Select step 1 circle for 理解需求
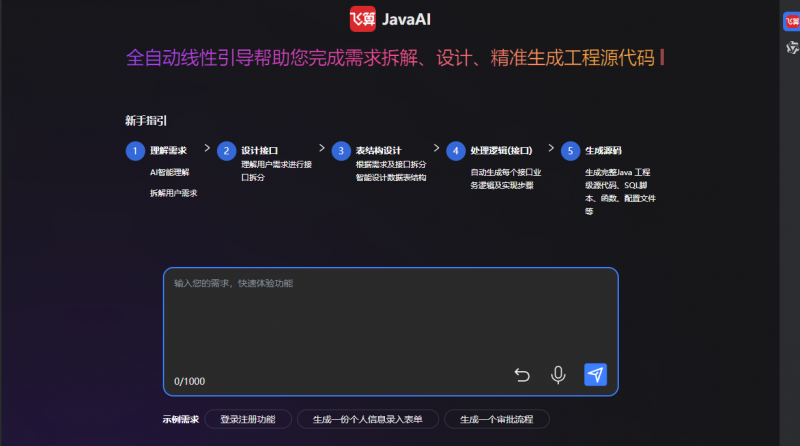Screen dimensions: 800x446 [x=135, y=151]
